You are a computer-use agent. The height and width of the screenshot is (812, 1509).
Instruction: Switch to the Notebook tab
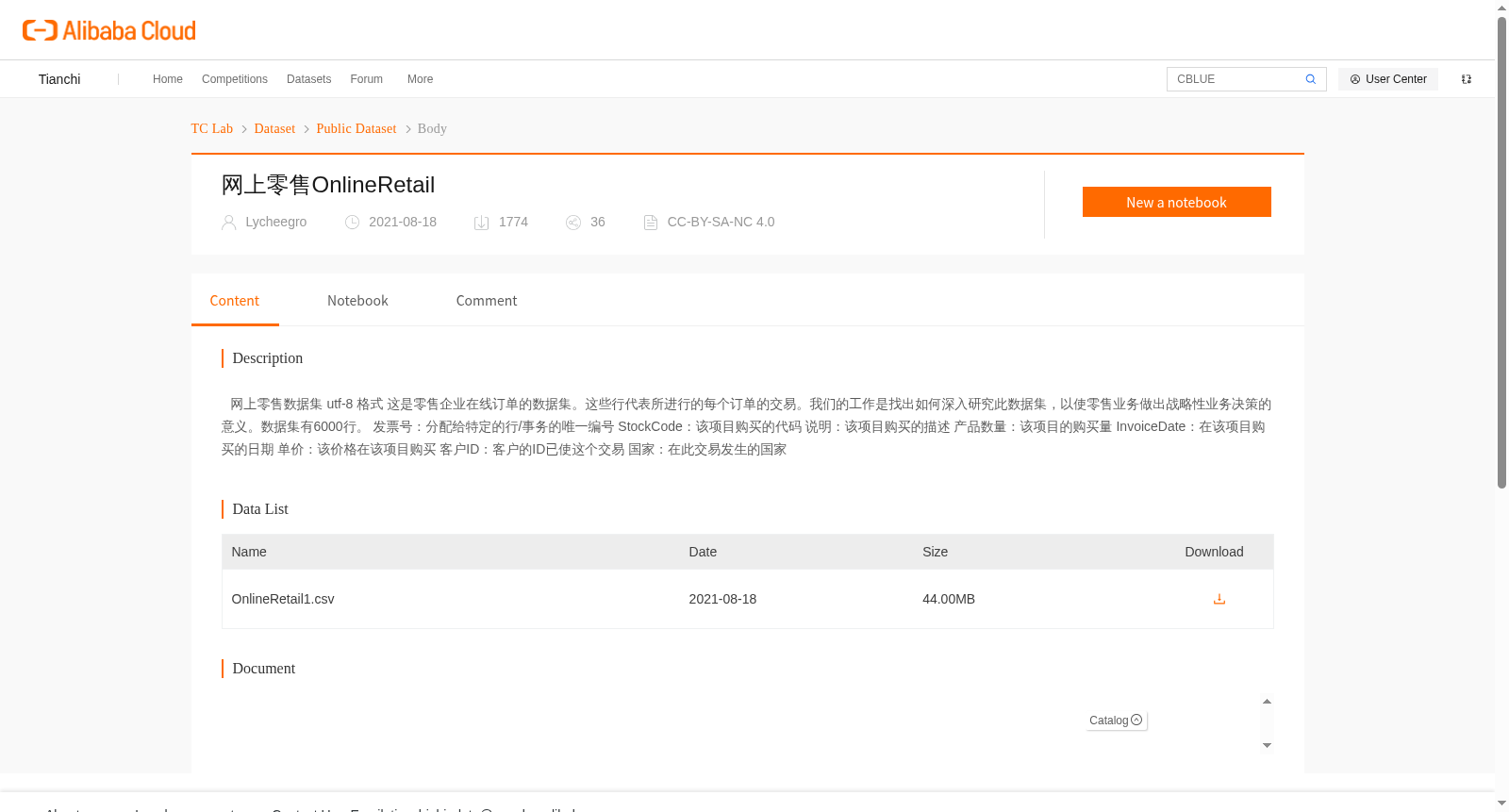(357, 301)
